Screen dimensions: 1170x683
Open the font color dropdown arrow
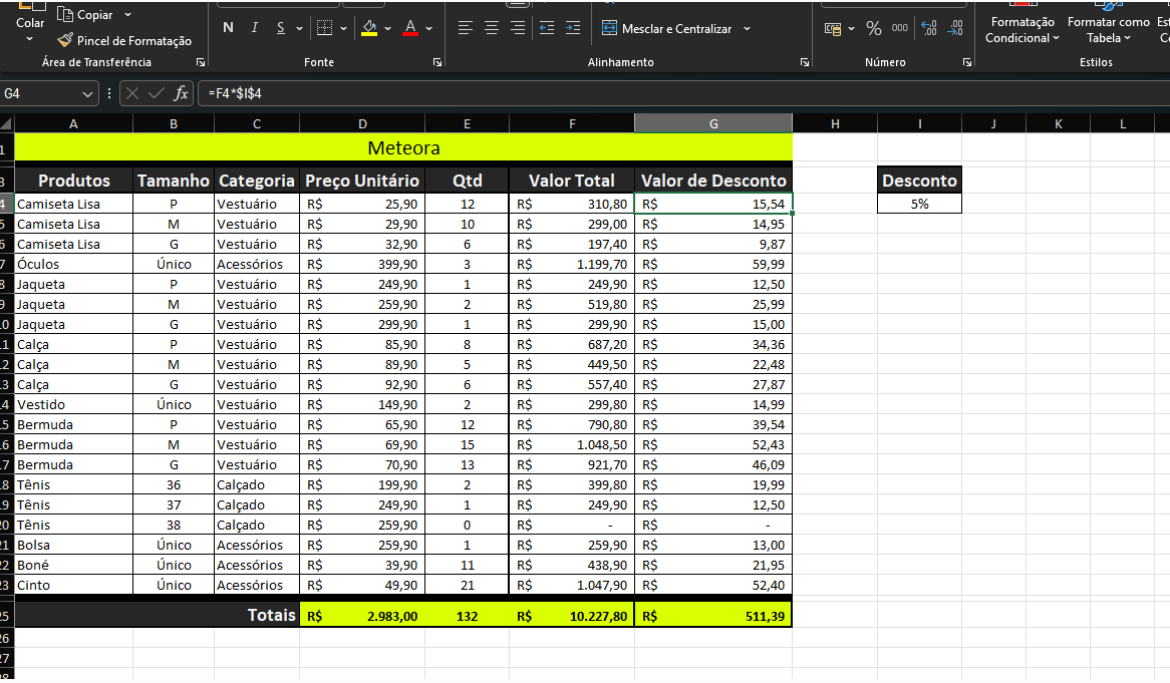pyautogui.click(x=429, y=28)
